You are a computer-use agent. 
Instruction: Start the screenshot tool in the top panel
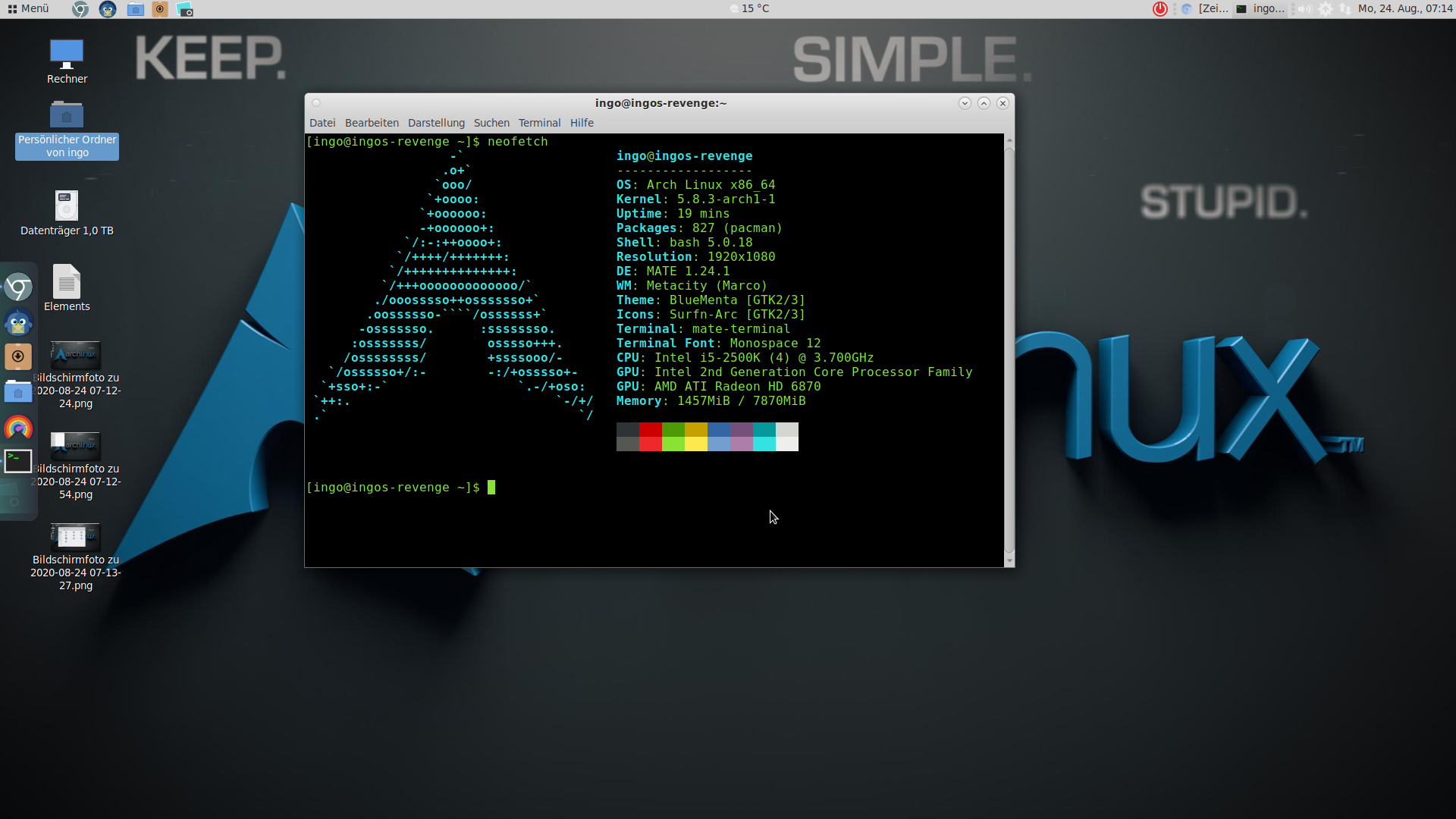184,9
